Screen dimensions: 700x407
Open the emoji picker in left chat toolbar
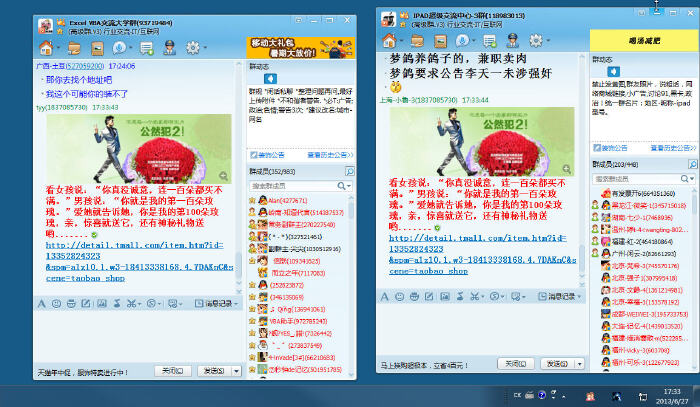coord(56,303)
